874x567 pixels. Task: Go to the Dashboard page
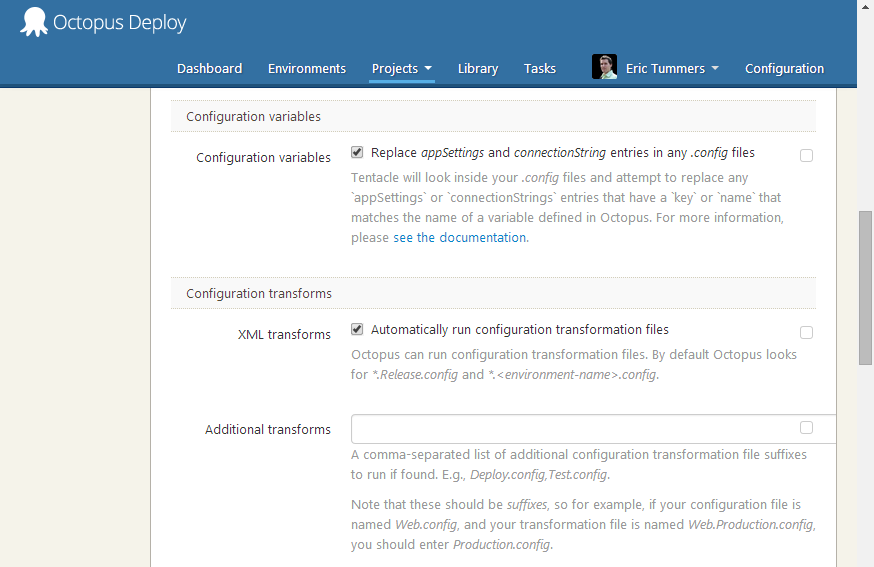209,68
